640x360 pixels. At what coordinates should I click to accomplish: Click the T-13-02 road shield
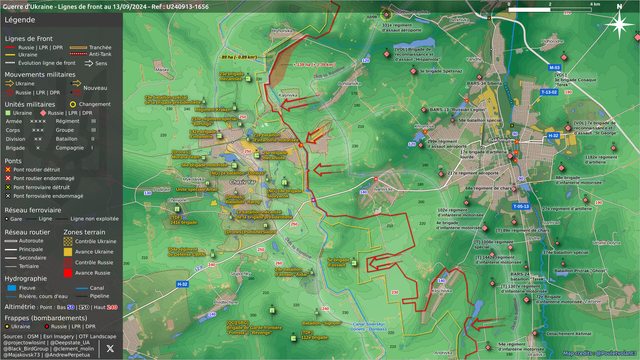549,92
